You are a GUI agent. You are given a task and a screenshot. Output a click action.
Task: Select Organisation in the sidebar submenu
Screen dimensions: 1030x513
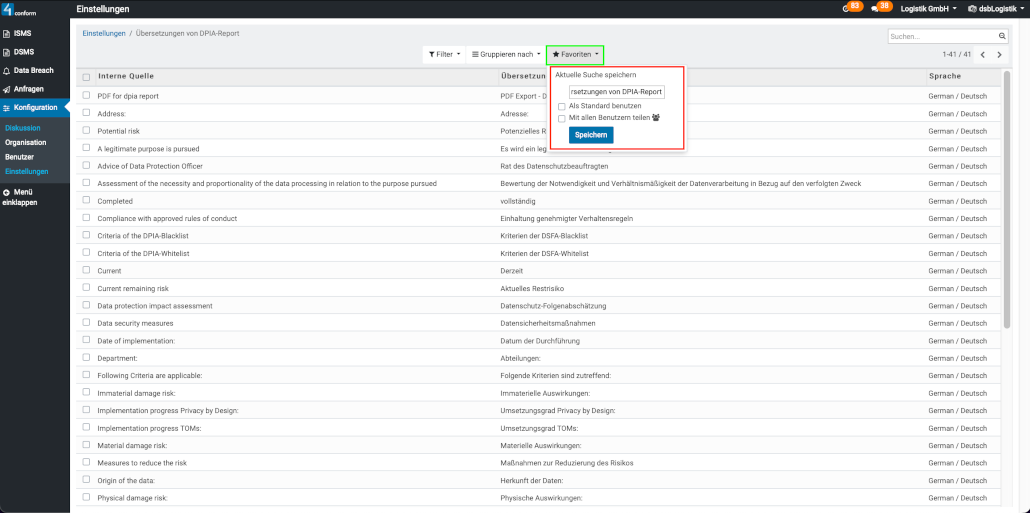point(25,143)
